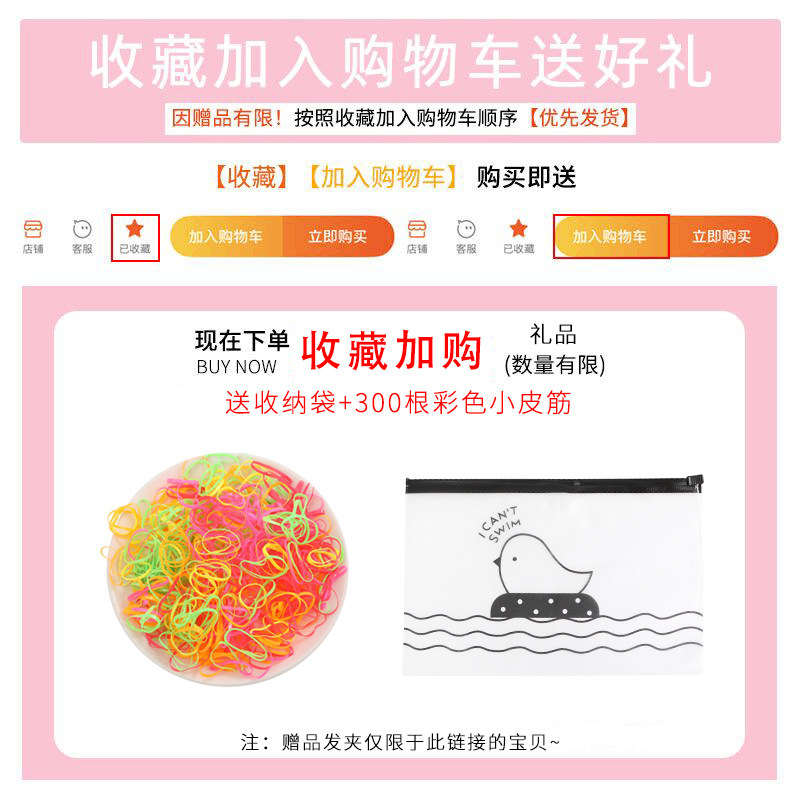Tap 客服 face icon in second button bar
The height and width of the screenshot is (800, 800).
coord(466,237)
